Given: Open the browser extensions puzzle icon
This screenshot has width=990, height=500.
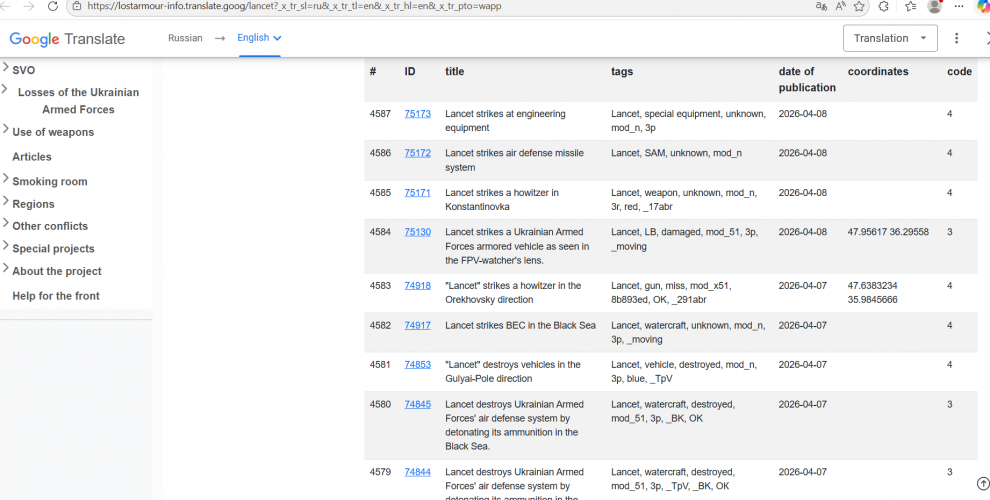Looking at the screenshot, I should point(884,6).
